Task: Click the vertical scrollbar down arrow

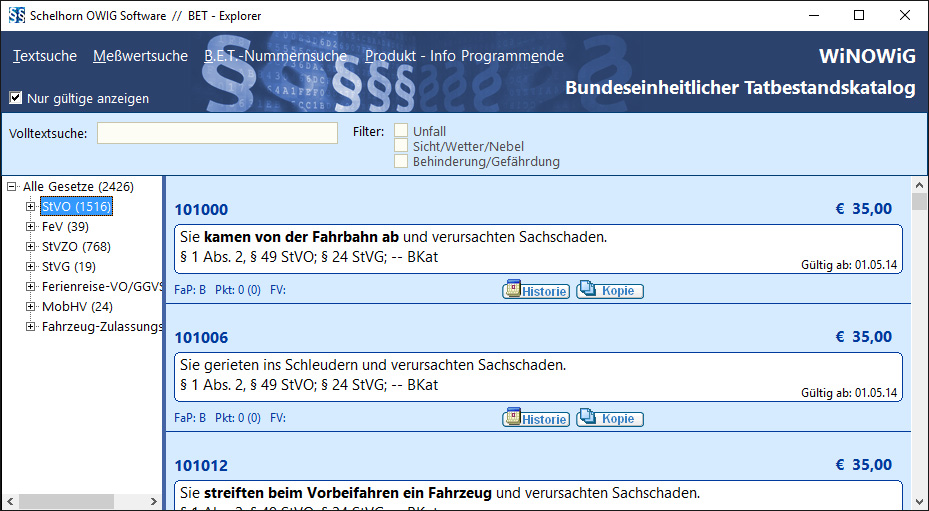Action: [919, 502]
